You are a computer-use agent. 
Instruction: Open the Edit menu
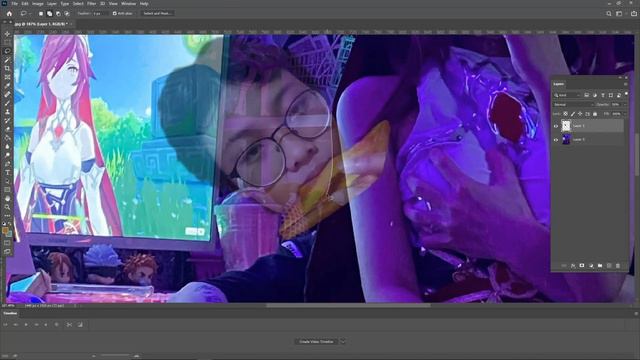click(25, 4)
